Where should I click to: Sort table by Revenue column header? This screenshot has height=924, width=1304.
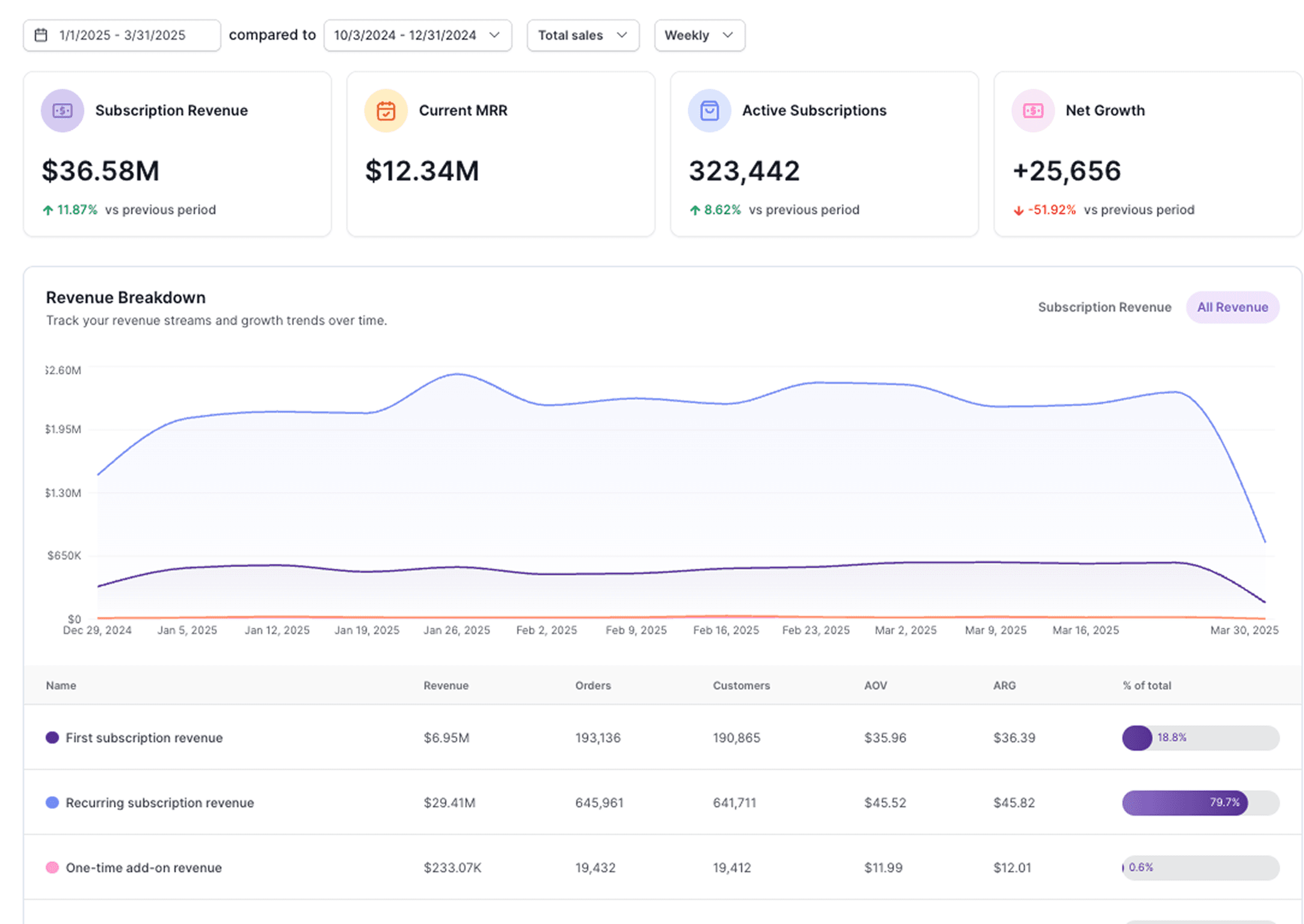point(446,685)
